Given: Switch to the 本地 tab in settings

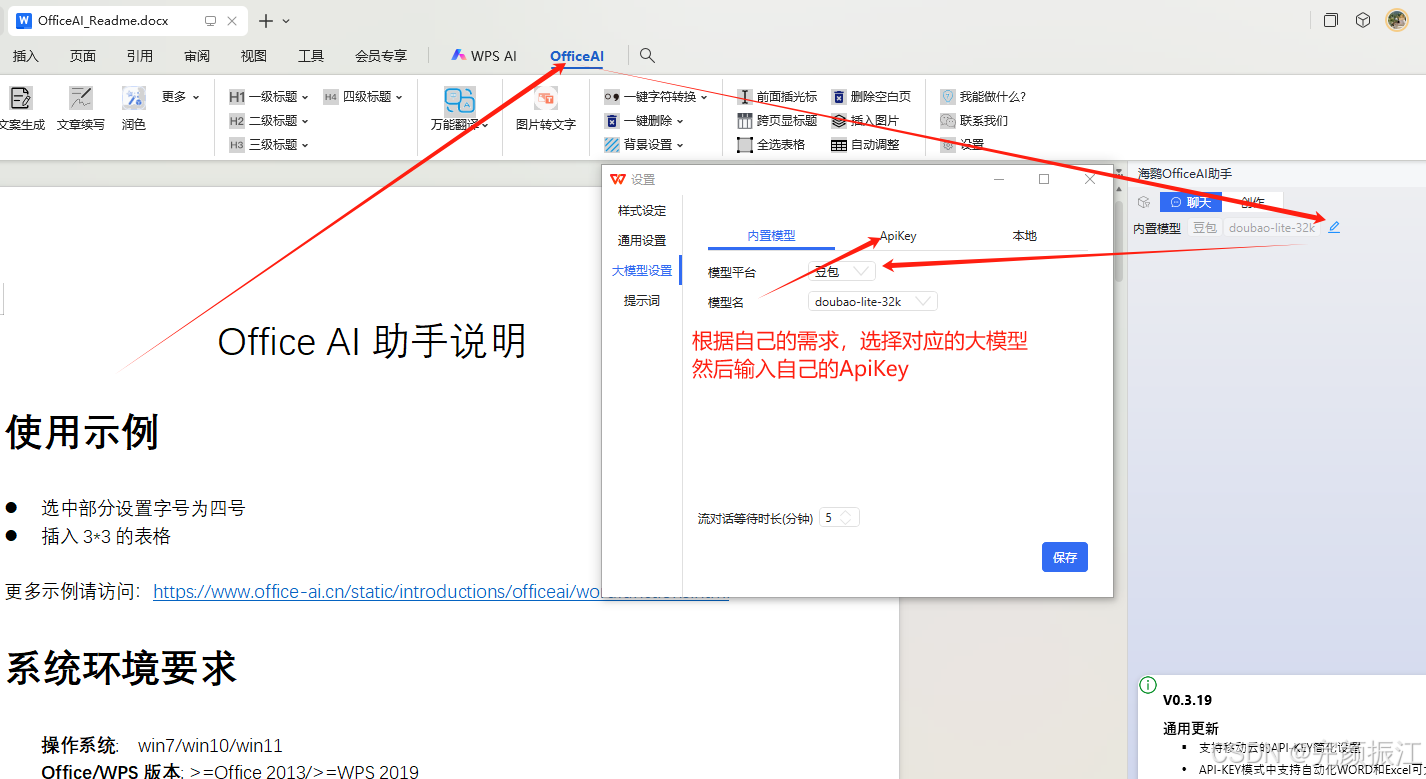Looking at the screenshot, I should coord(1025,236).
